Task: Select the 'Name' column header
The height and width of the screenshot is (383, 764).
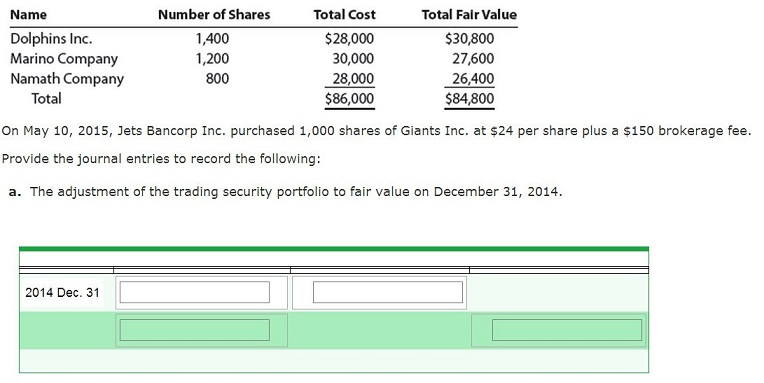Action: pos(28,15)
